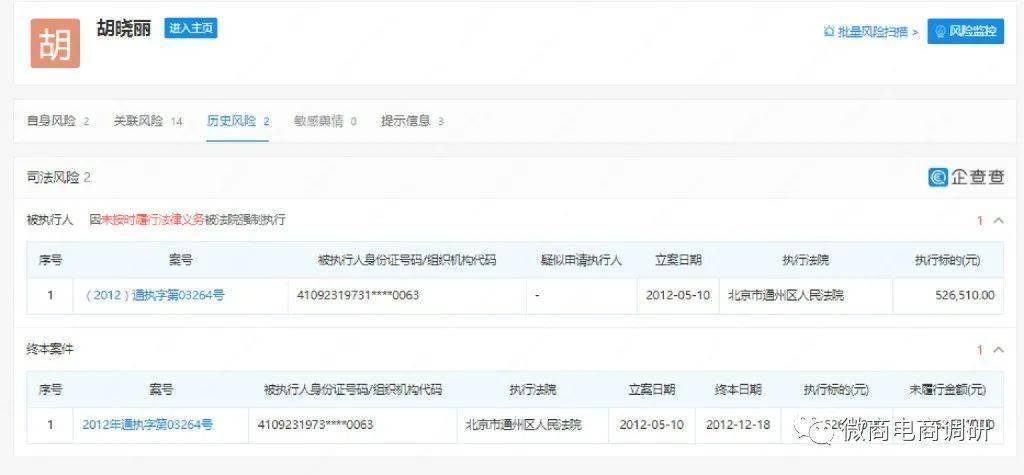Collapse the 被执行人 section chevron

[998, 220]
